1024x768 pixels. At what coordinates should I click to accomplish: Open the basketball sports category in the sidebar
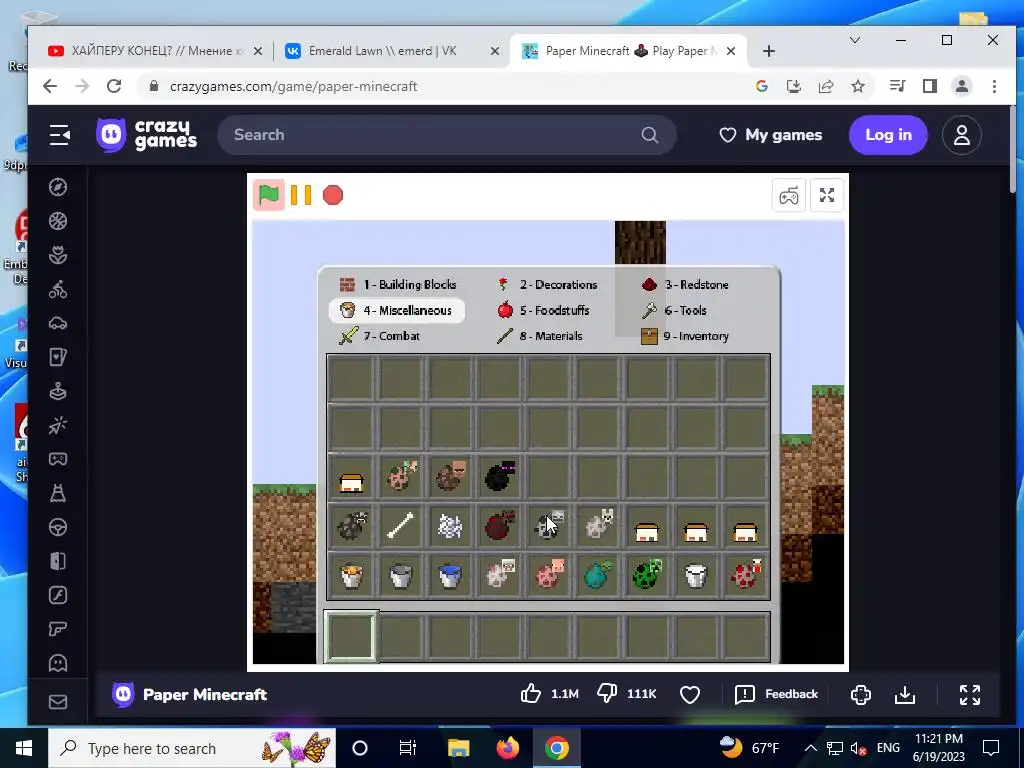tap(58, 221)
